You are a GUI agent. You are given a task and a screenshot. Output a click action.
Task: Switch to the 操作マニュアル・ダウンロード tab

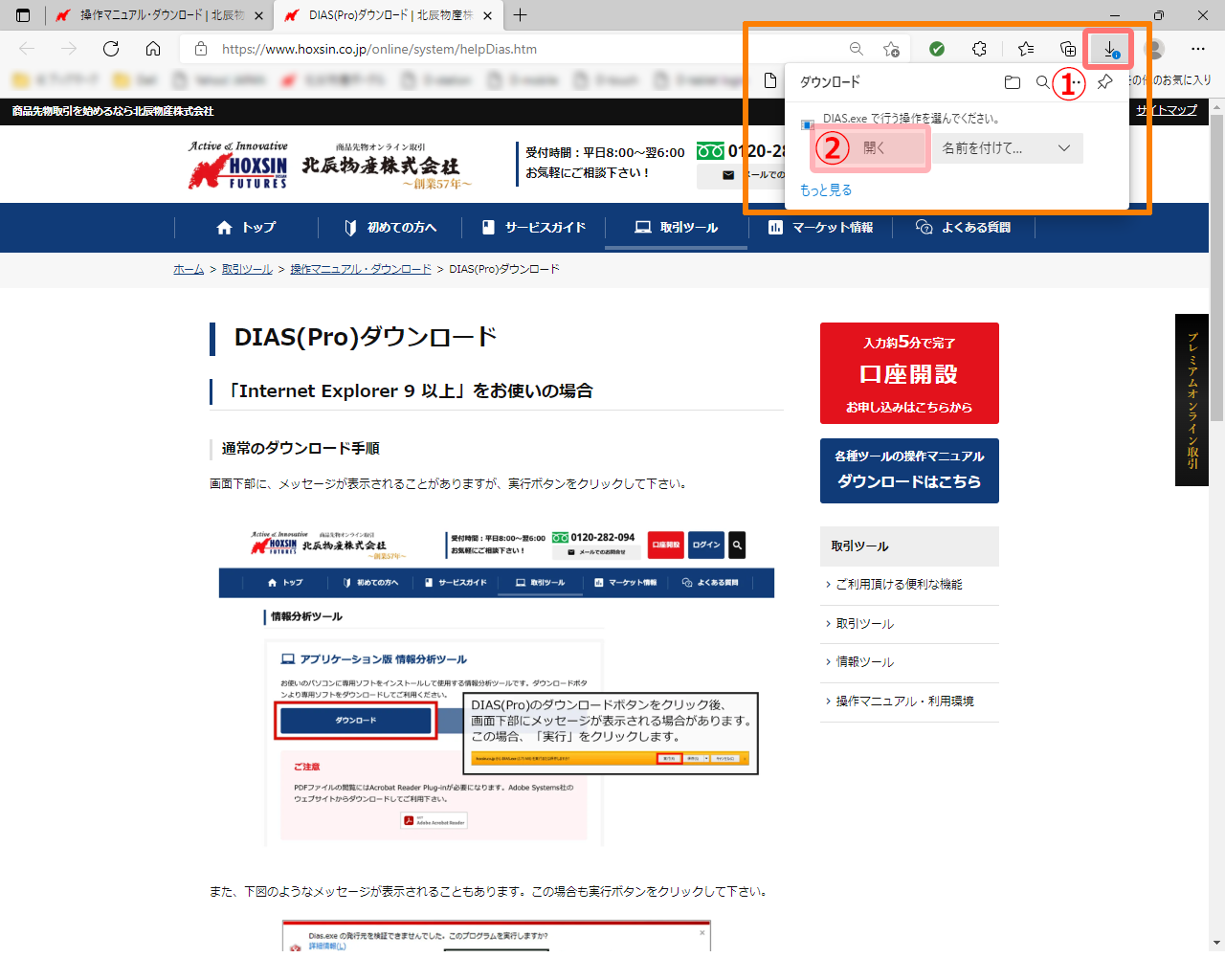tap(158, 15)
